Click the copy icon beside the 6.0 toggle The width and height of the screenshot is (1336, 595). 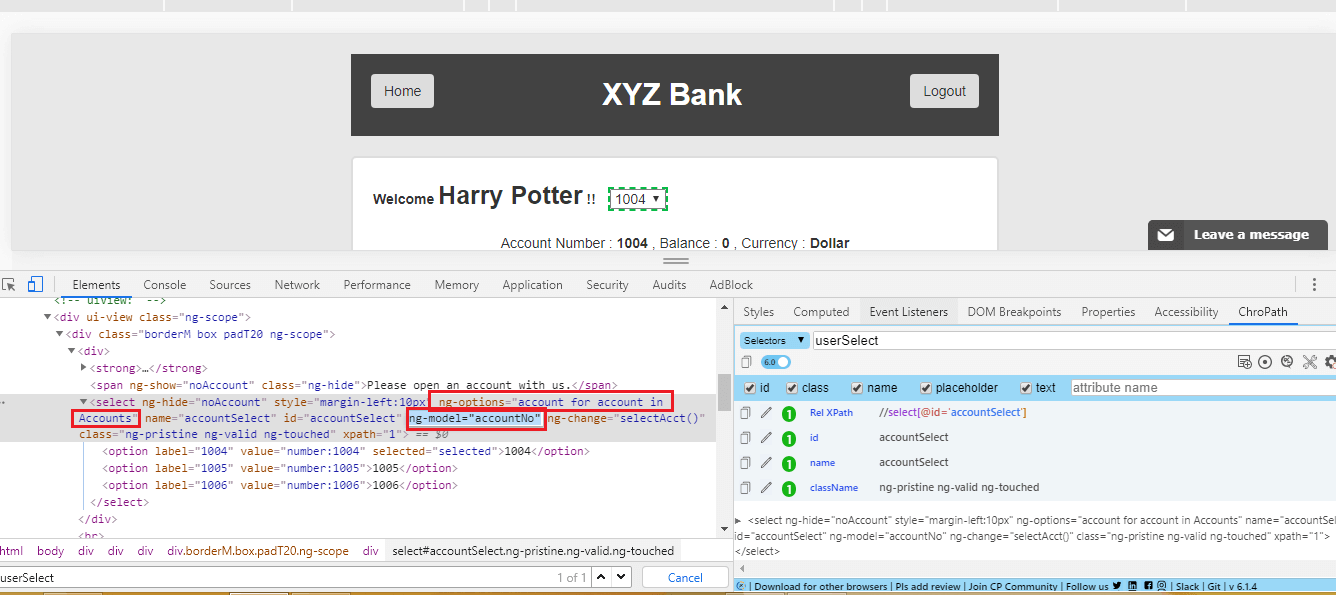[x=746, y=362]
